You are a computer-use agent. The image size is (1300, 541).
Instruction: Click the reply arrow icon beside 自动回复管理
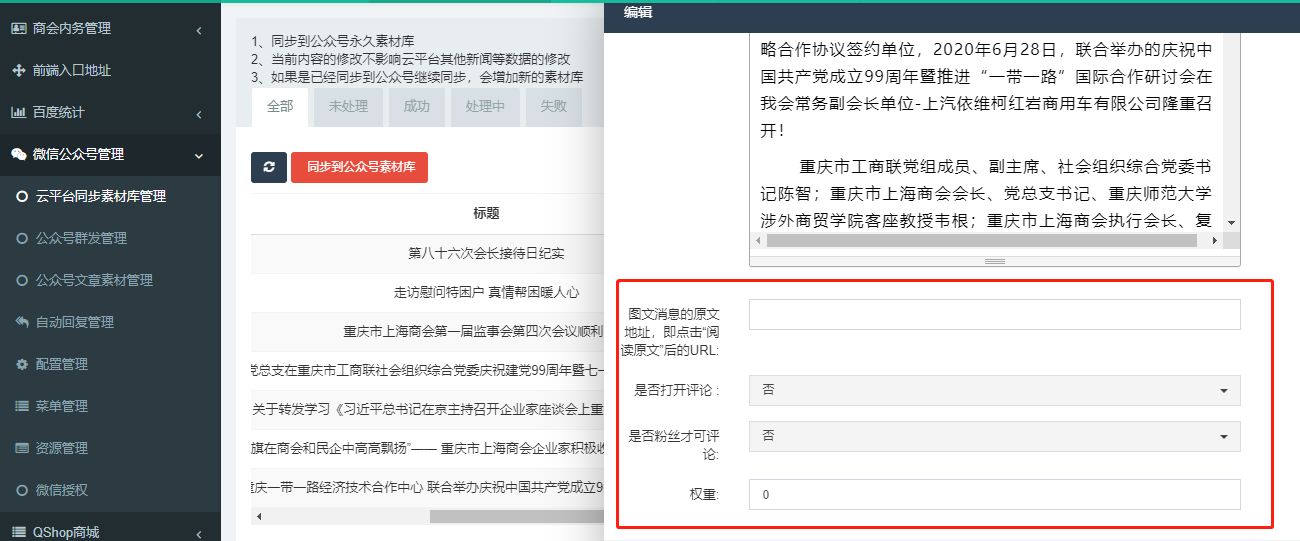[x=22, y=322]
